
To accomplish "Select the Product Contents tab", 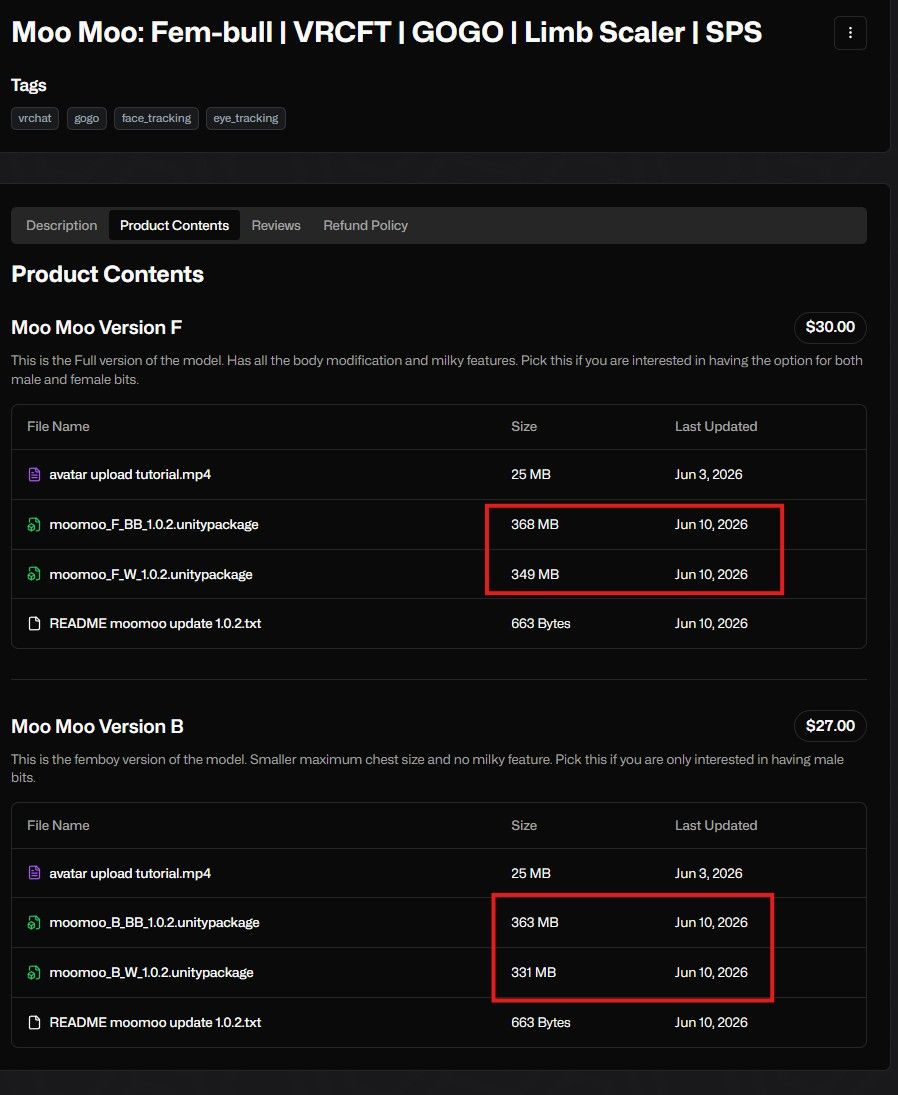I will click(175, 226).
